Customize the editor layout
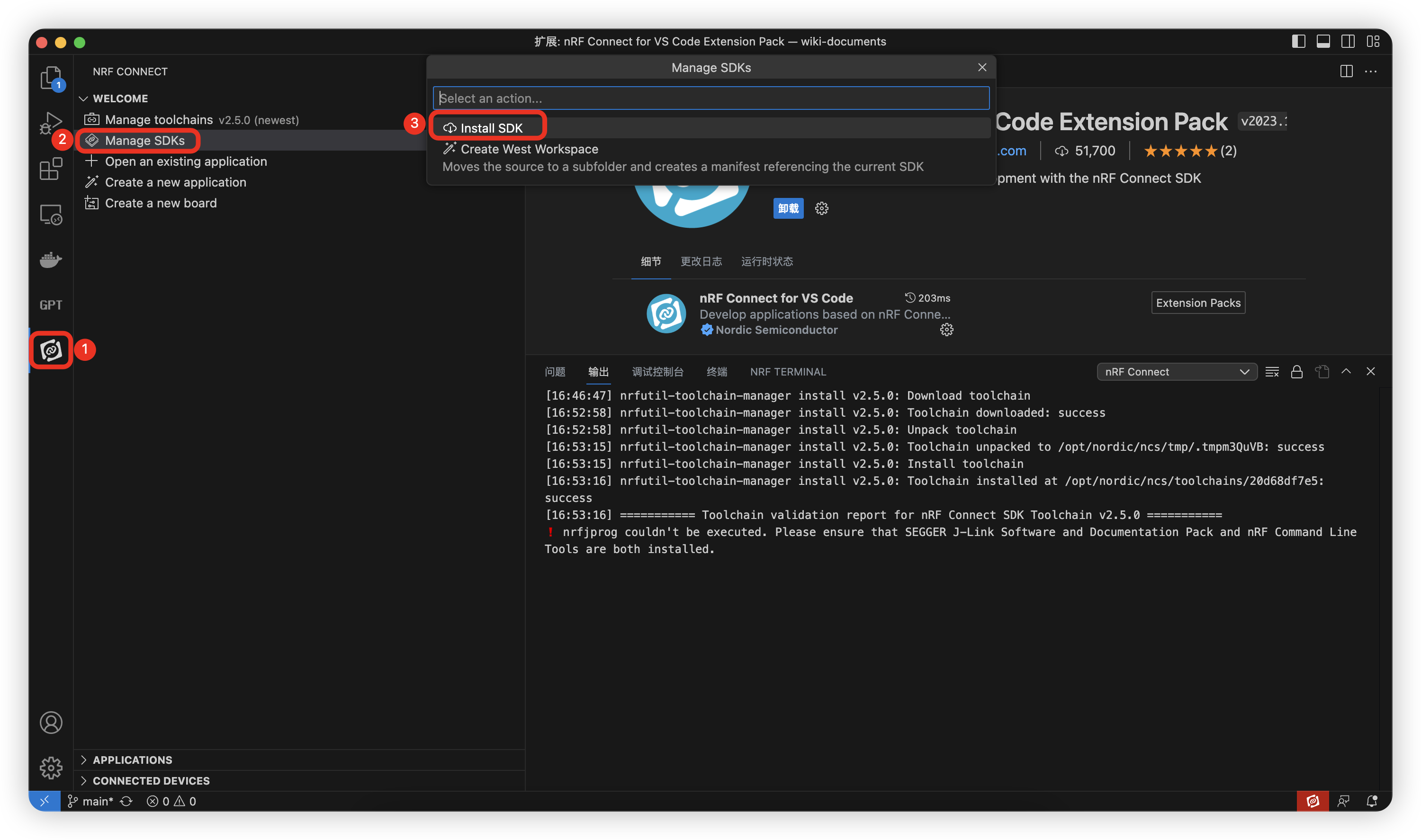Image resolution: width=1421 pixels, height=840 pixels. (1373, 41)
